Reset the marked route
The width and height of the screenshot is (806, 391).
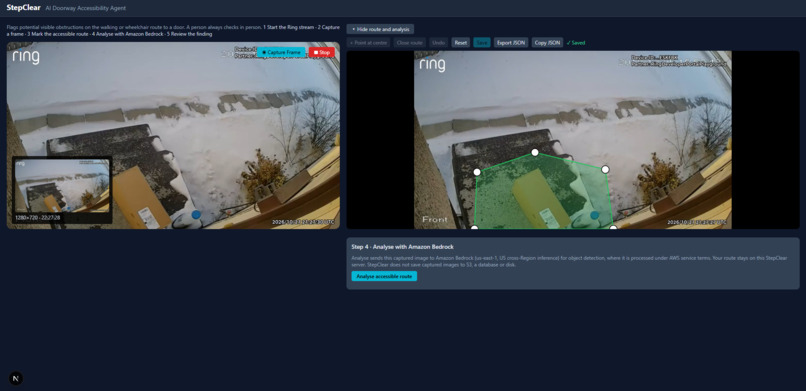tap(461, 43)
